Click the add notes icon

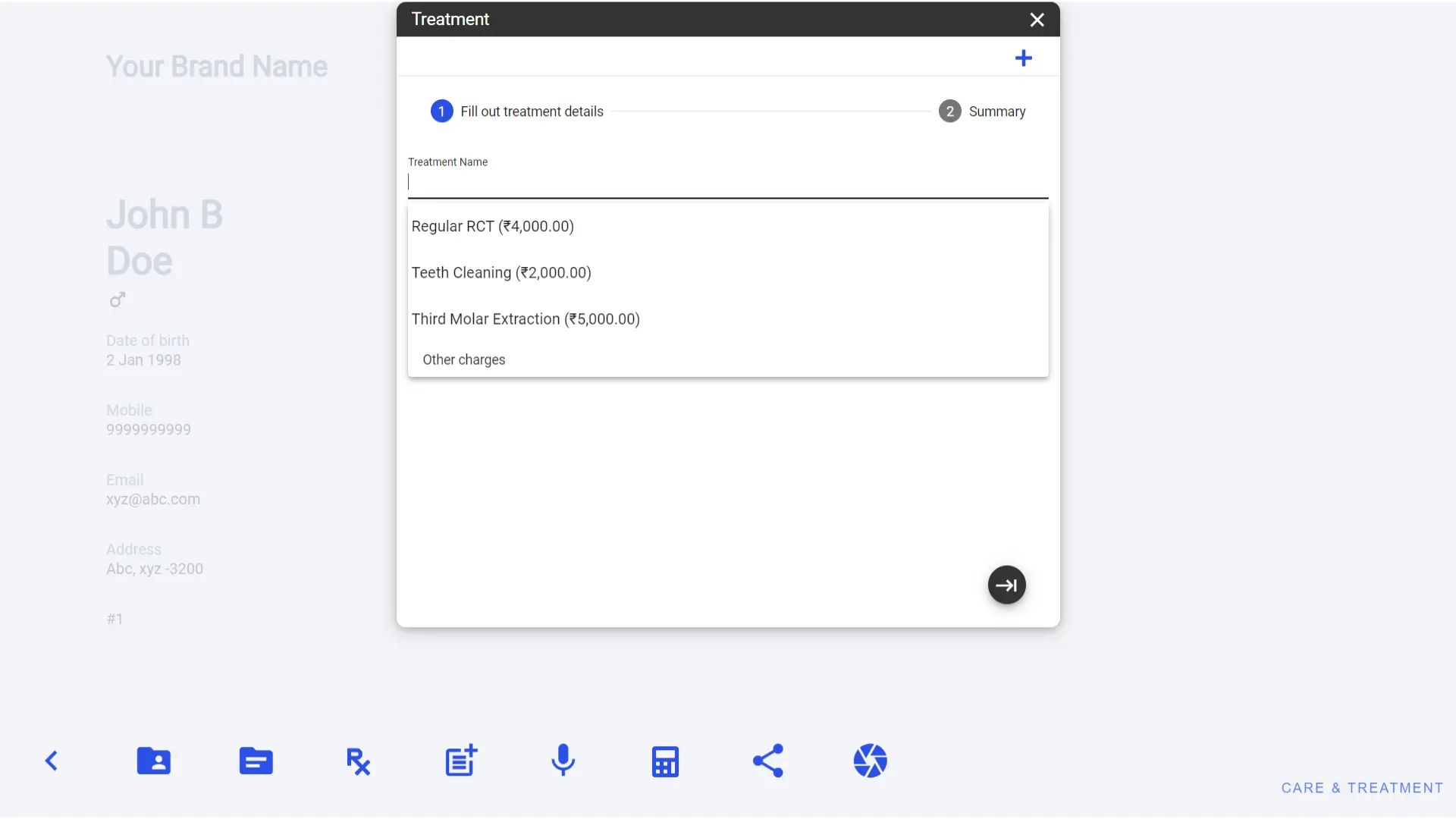pos(460,760)
